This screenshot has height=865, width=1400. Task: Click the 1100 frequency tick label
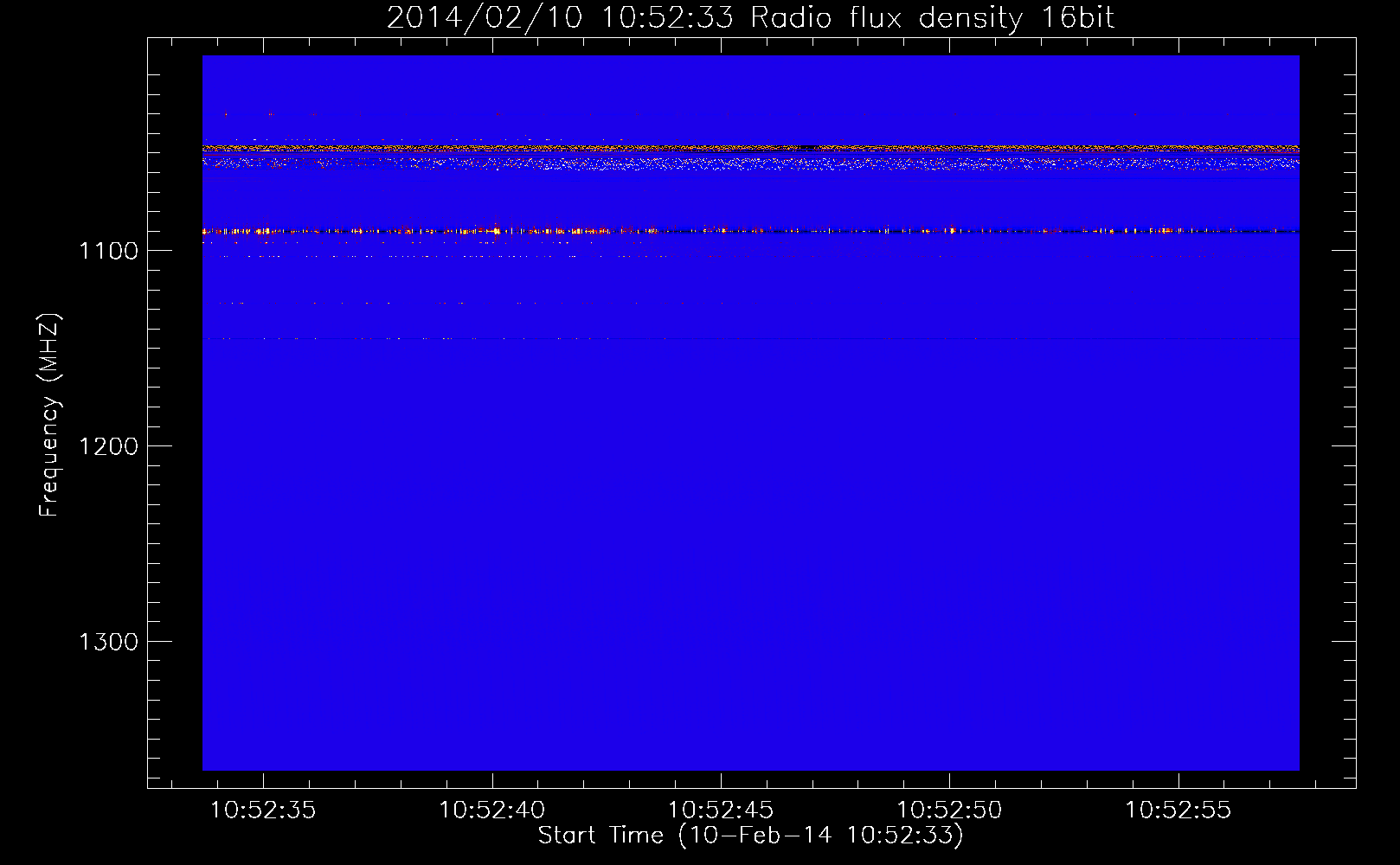tap(109, 251)
